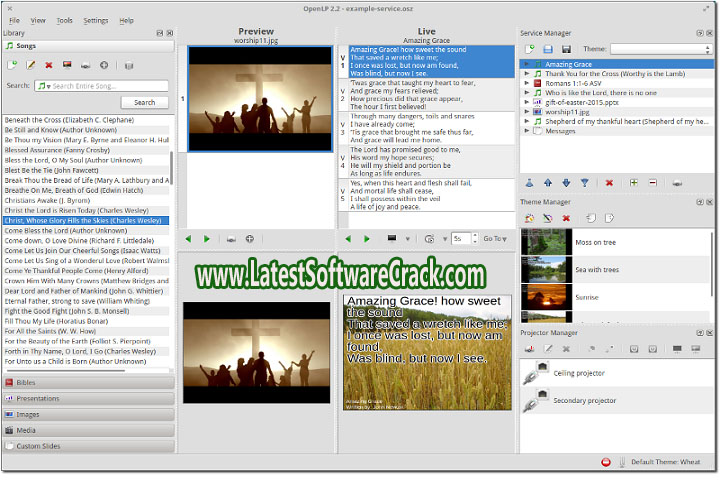Click the 5s slide delay field
This screenshot has width=720, height=480.
[461, 238]
